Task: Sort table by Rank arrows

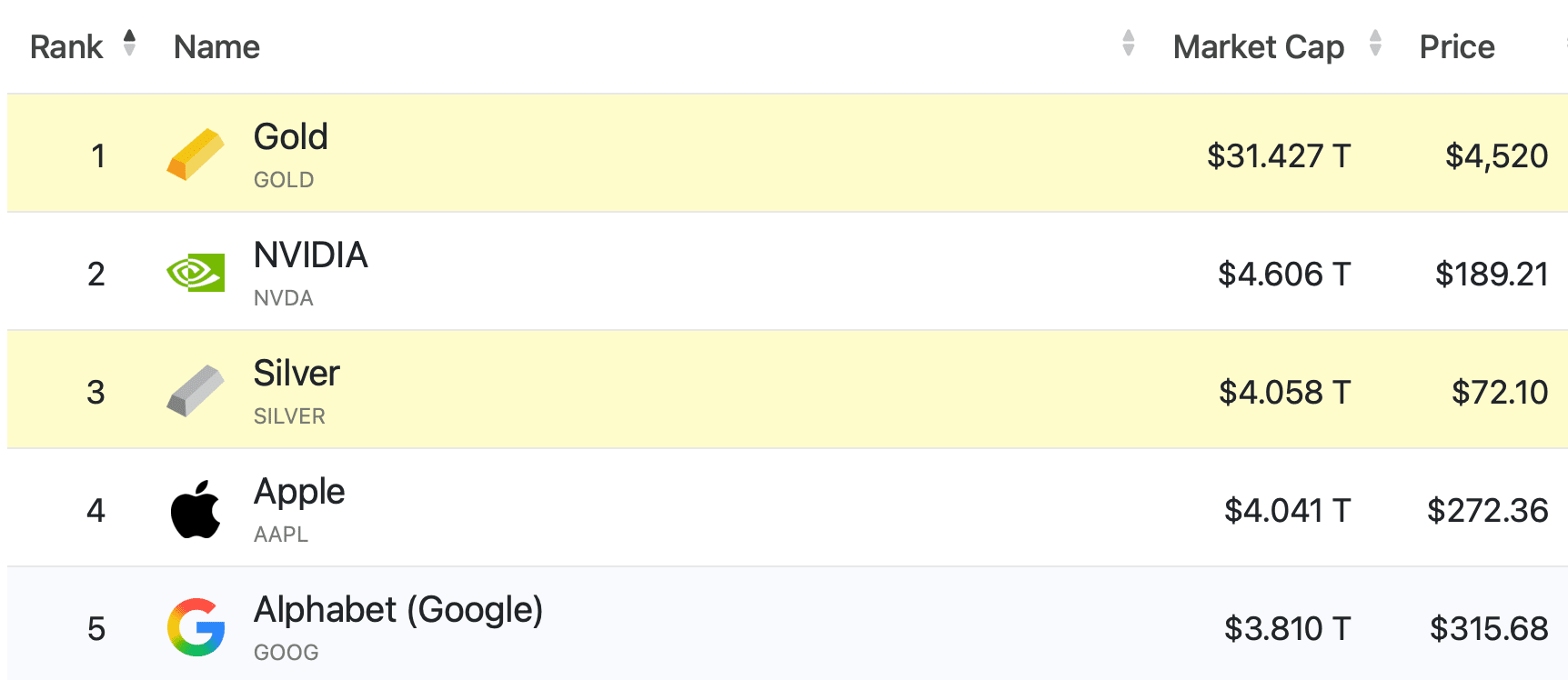Action: pyautogui.click(x=129, y=43)
